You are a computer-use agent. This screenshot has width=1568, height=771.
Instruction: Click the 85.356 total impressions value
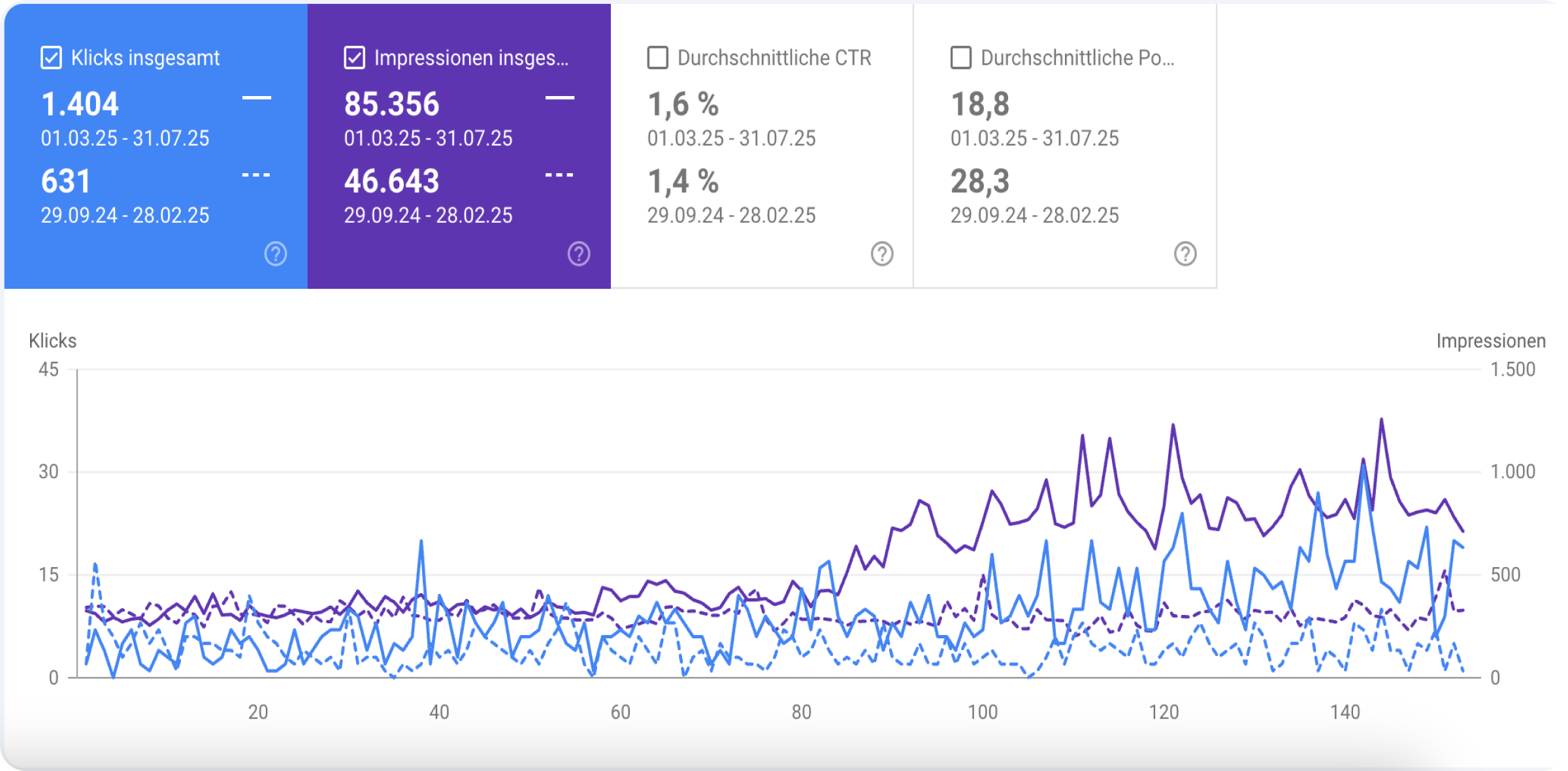[391, 103]
